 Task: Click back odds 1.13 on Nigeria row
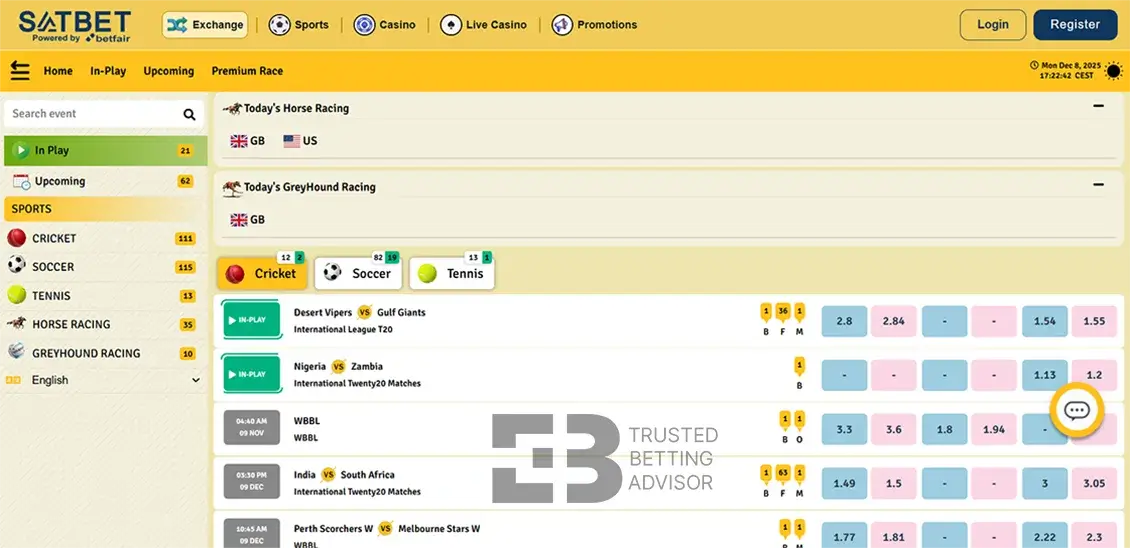tap(1045, 375)
